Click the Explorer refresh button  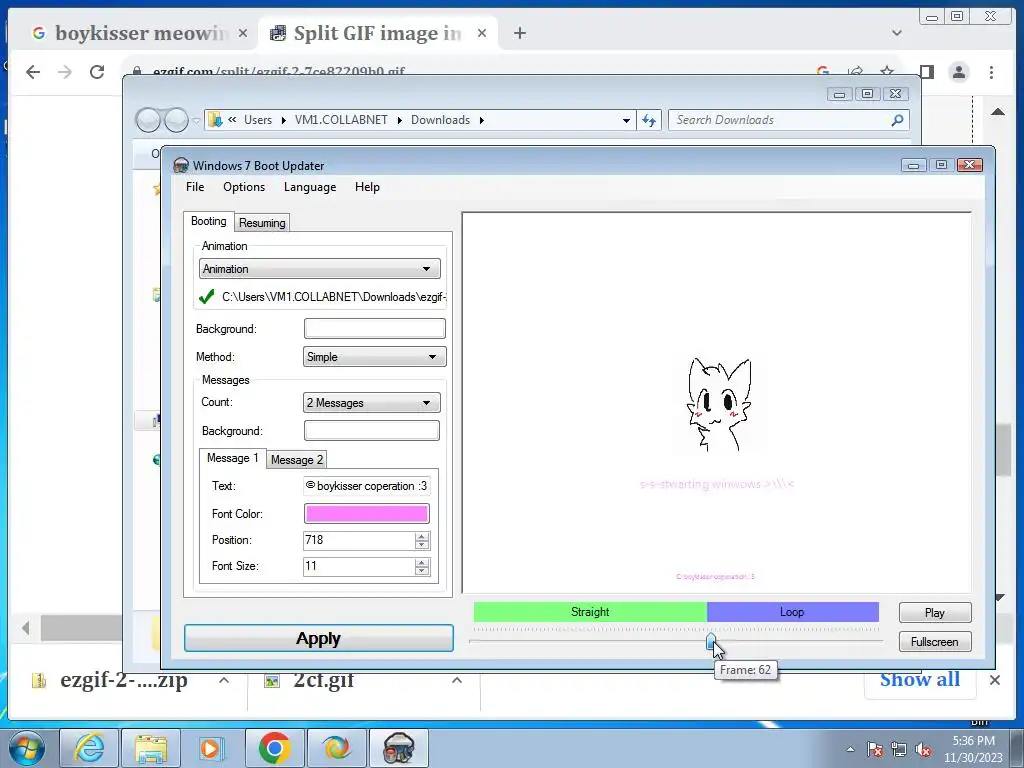pyautogui.click(x=648, y=120)
